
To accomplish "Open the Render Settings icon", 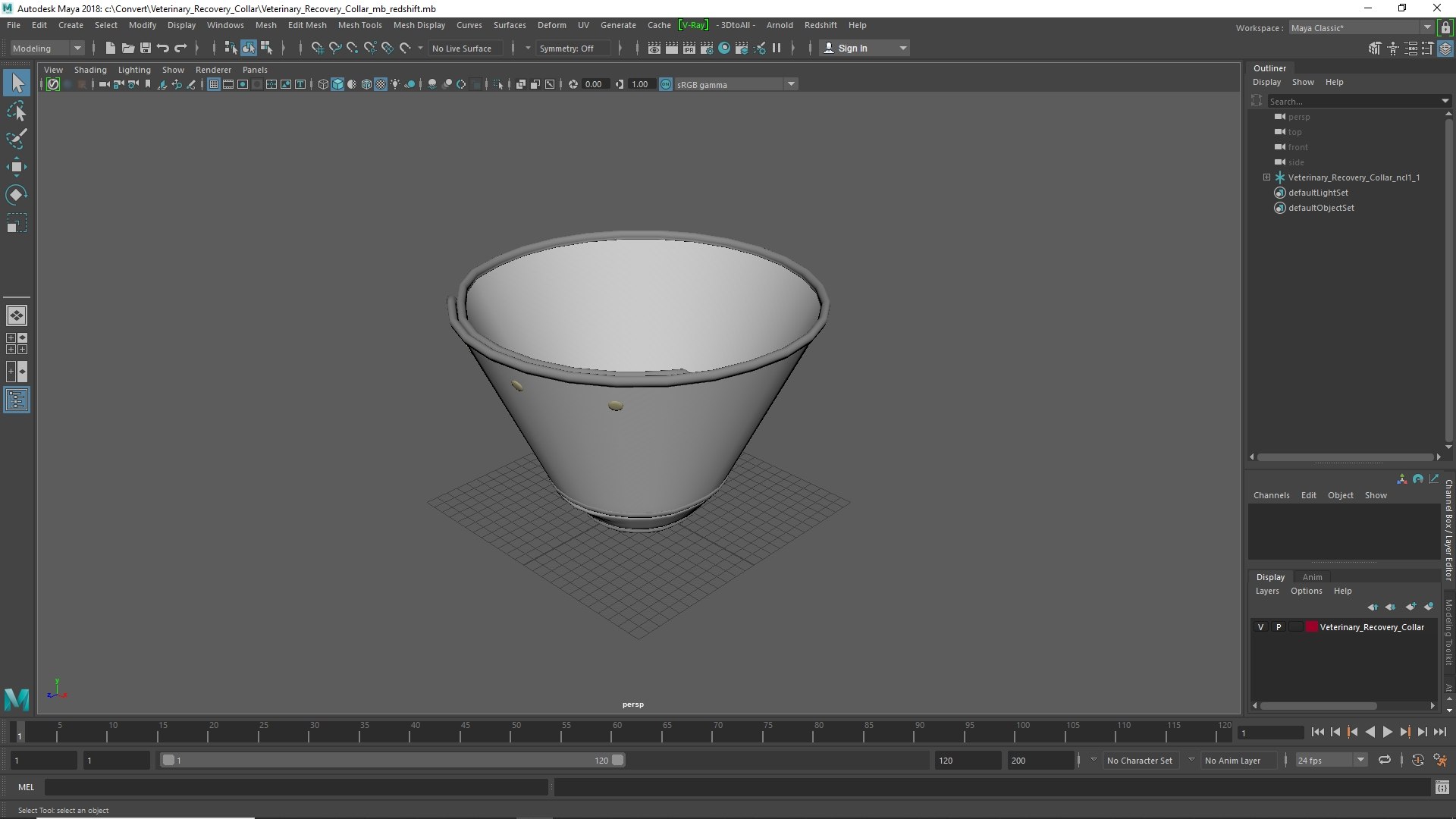I will 706,48.
